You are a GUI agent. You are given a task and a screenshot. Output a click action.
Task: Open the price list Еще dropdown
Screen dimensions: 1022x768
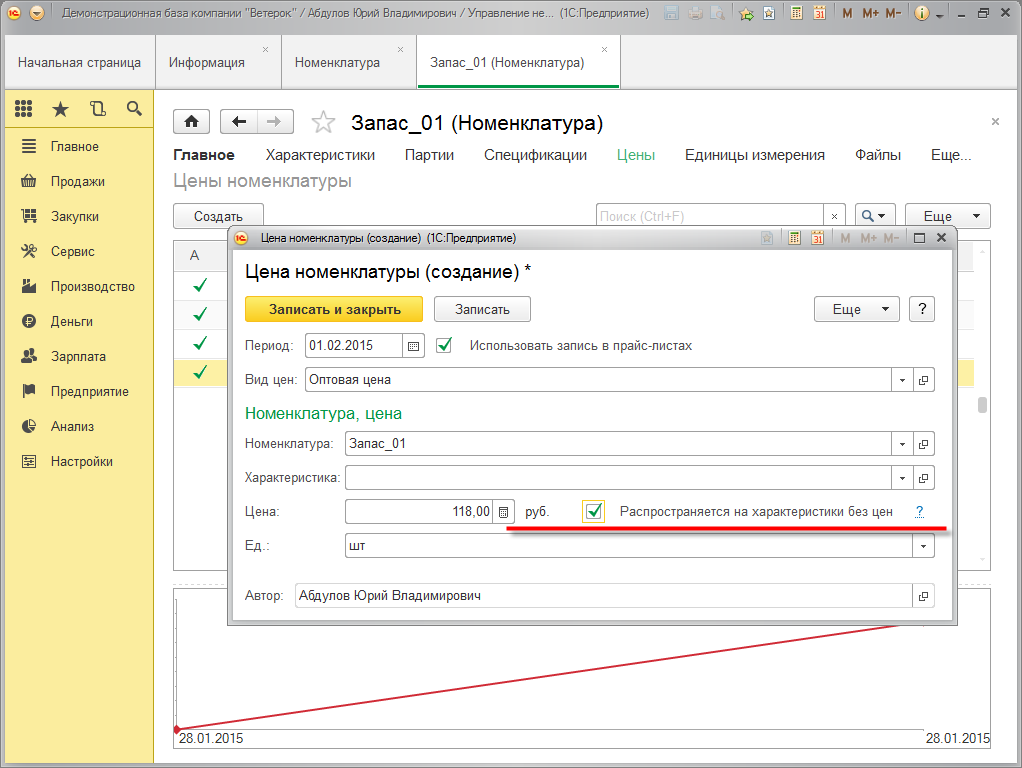948,216
